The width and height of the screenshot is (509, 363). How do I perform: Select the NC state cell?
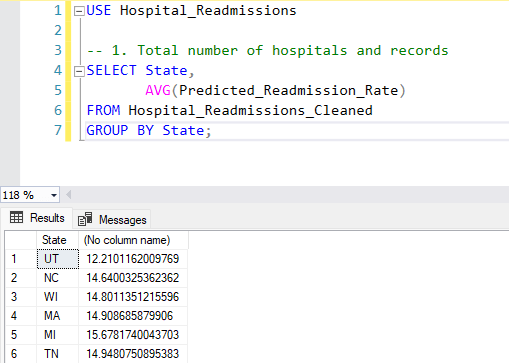click(x=58, y=278)
